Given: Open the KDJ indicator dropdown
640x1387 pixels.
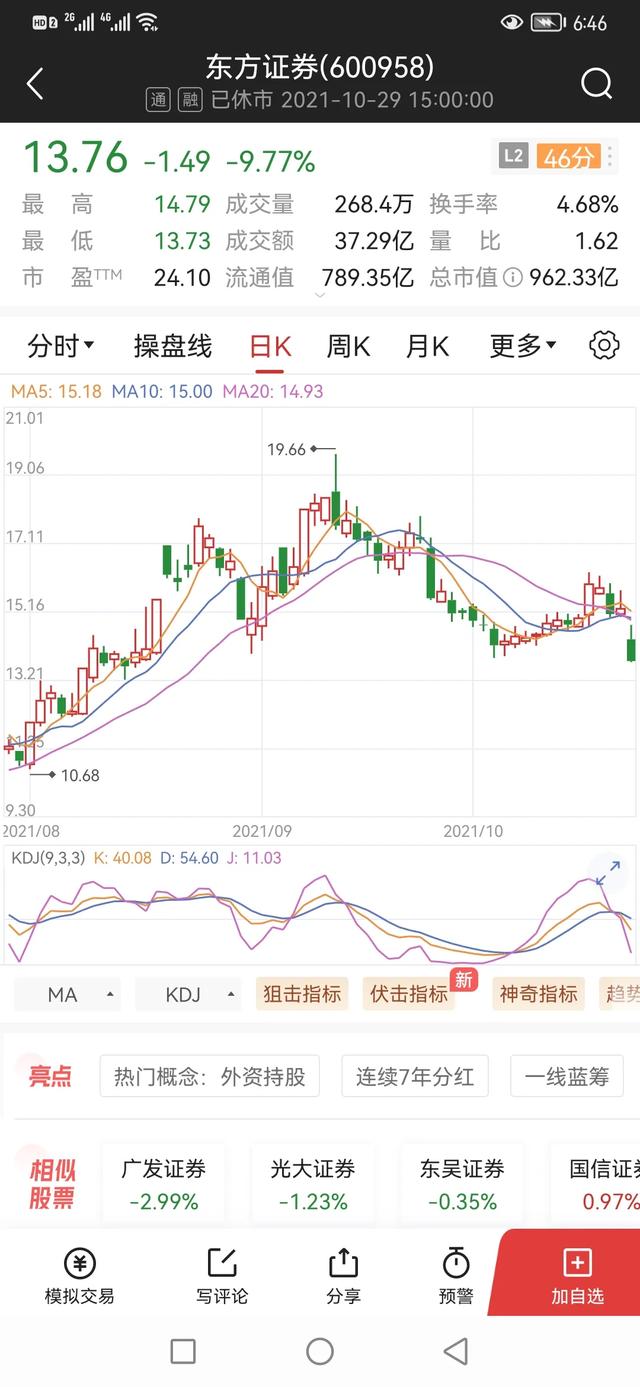Looking at the screenshot, I should click(x=188, y=994).
